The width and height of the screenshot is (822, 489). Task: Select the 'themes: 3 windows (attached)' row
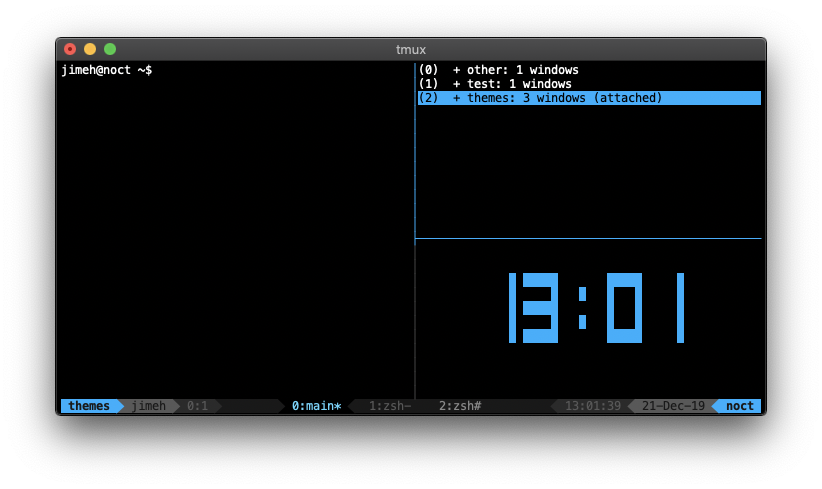pos(589,98)
